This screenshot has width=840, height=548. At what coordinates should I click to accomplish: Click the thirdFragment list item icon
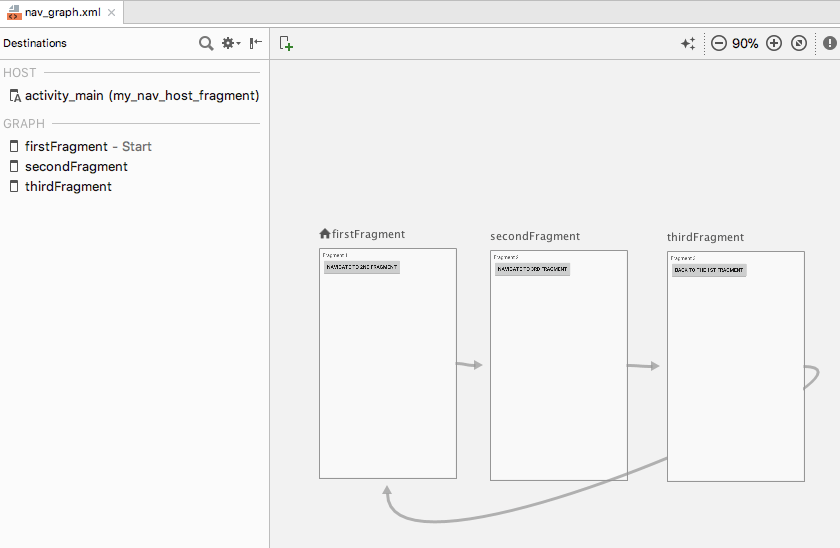[x=14, y=186]
